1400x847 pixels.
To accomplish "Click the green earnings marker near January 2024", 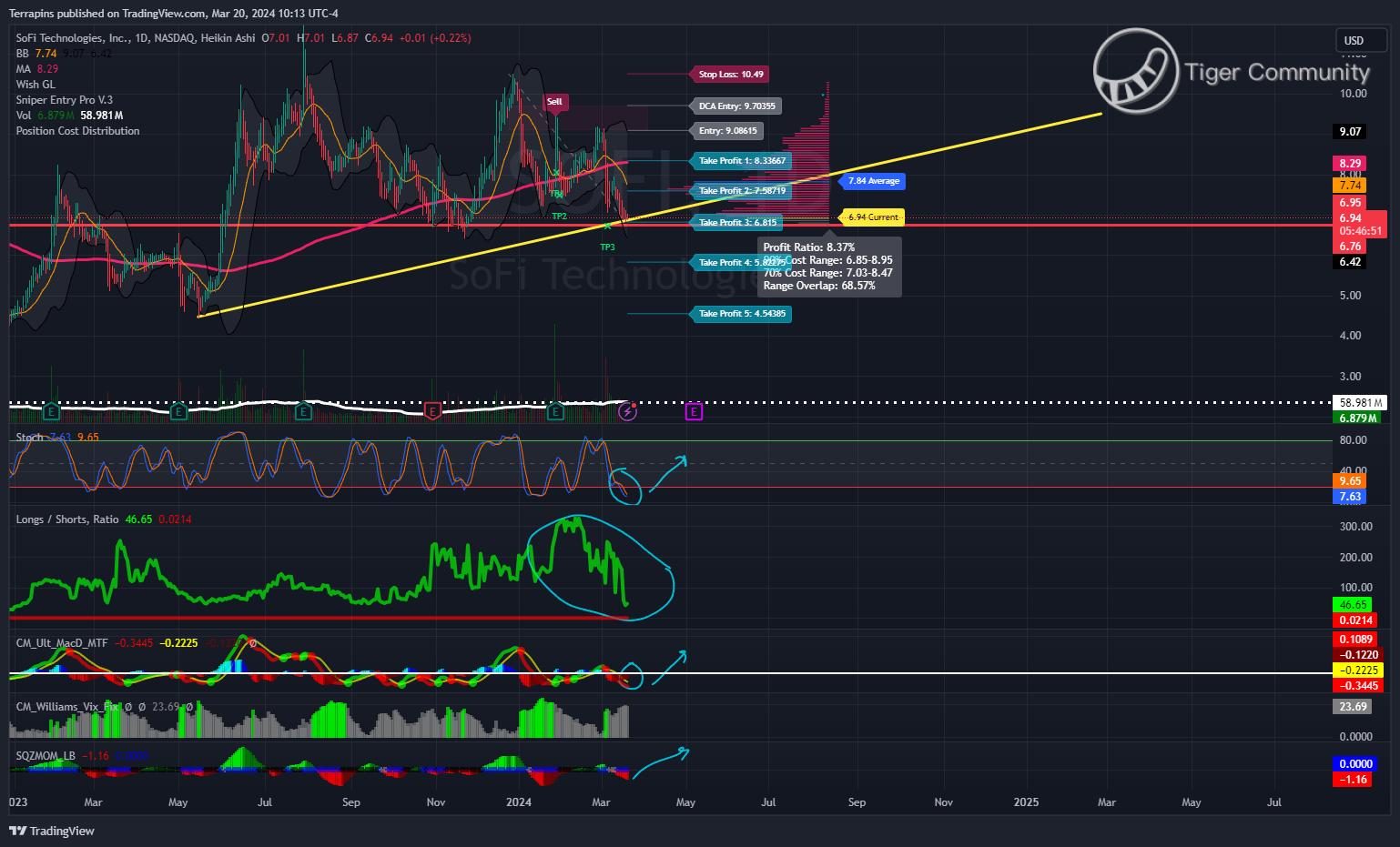I will [x=555, y=412].
